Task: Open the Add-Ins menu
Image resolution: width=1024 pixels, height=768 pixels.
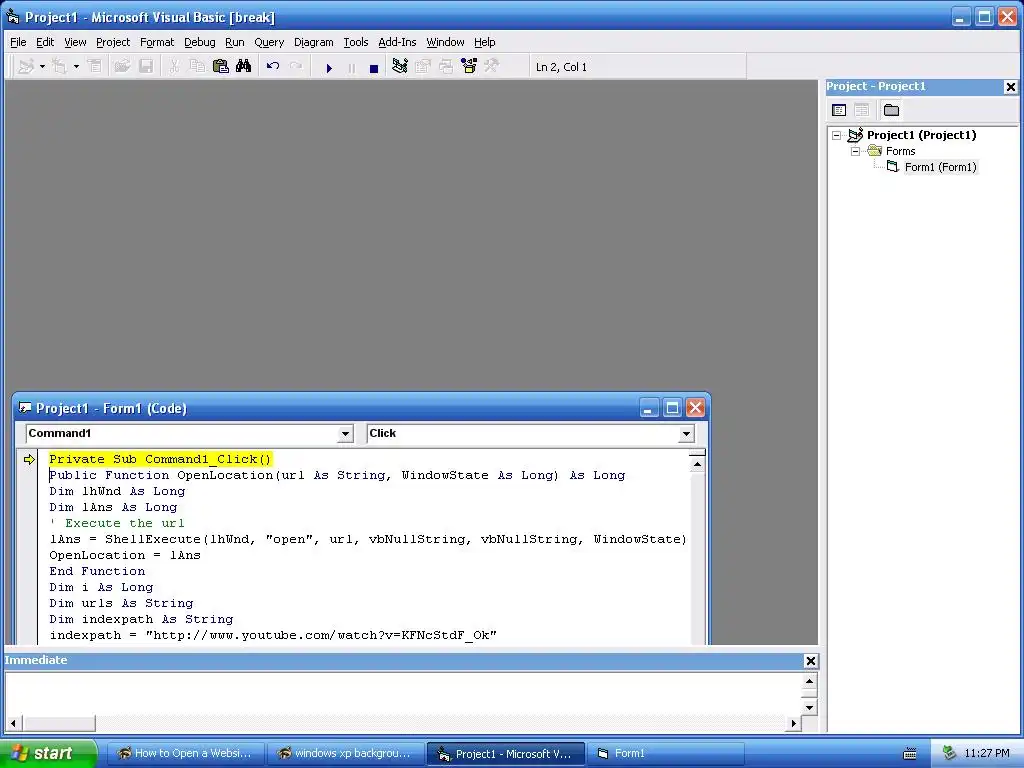Action: (x=397, y=42)
